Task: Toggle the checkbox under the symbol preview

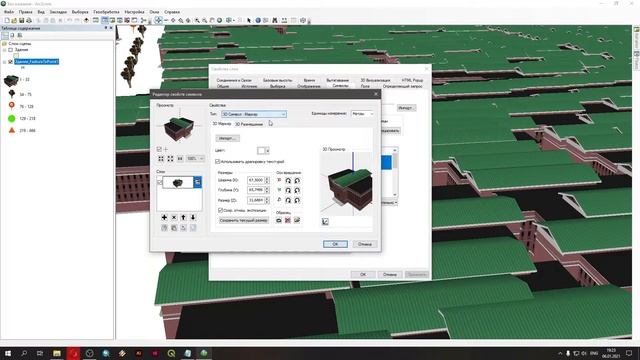Action: click(159, 149)
